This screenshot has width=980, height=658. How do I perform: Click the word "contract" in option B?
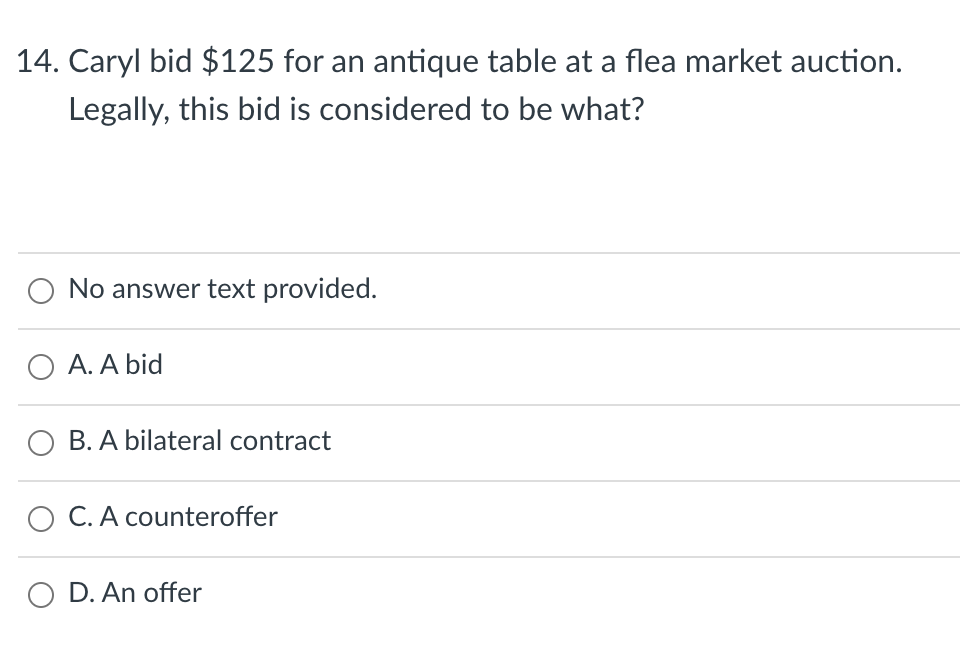point(286,442)
